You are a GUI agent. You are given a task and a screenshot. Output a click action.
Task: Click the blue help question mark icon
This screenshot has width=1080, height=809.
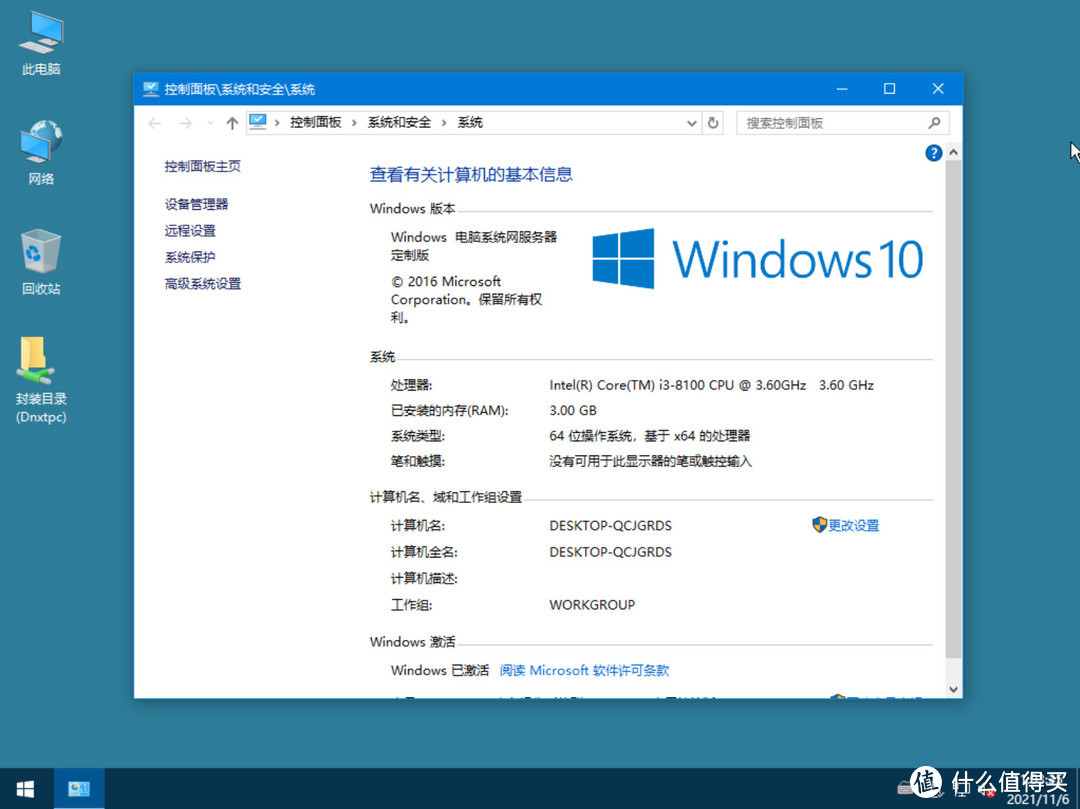point(933,152)
